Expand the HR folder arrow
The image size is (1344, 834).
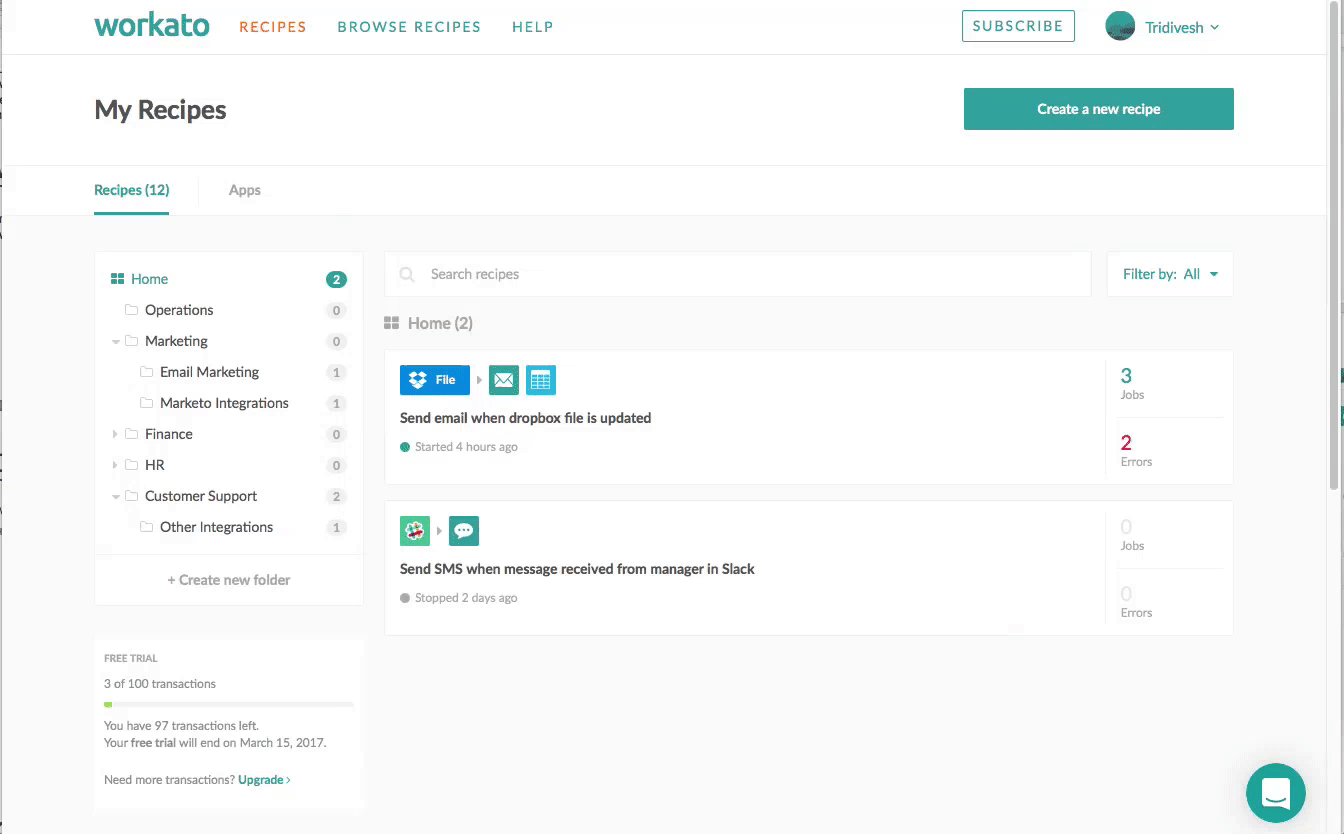click(x=116, y=465)
